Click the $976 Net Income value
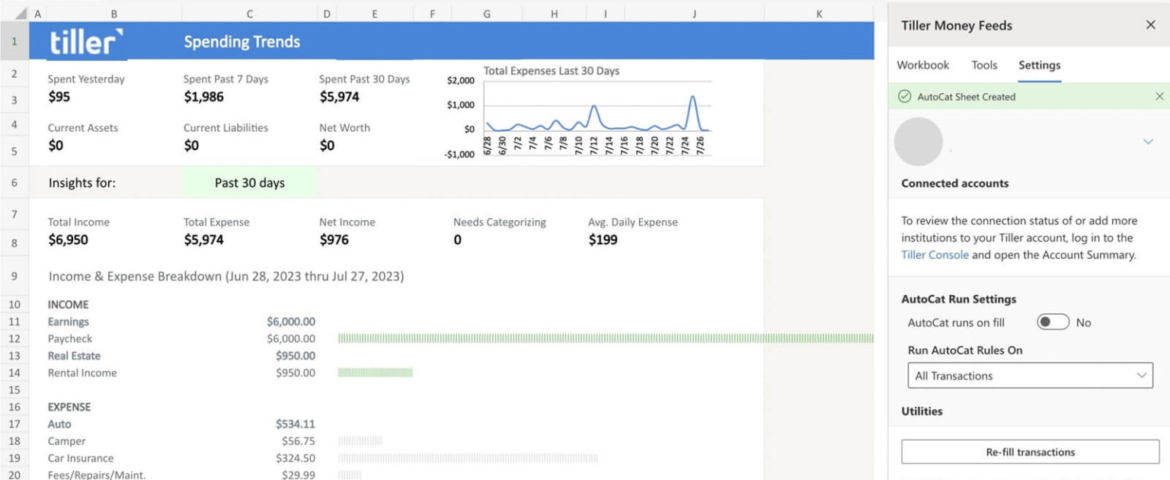This screenshot has height=480, width=1170. point(334,240)
